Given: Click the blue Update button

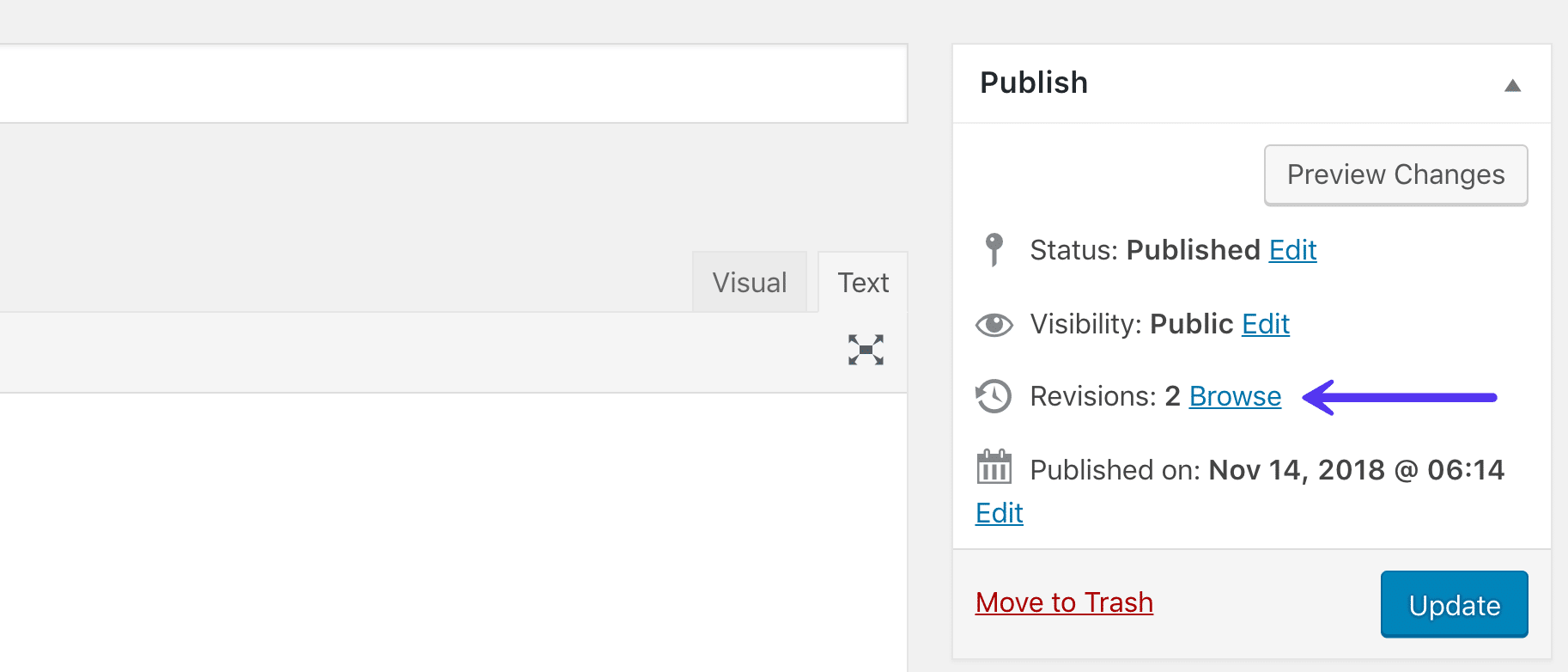Looking at the screenshot, I should coord(1454,605).
